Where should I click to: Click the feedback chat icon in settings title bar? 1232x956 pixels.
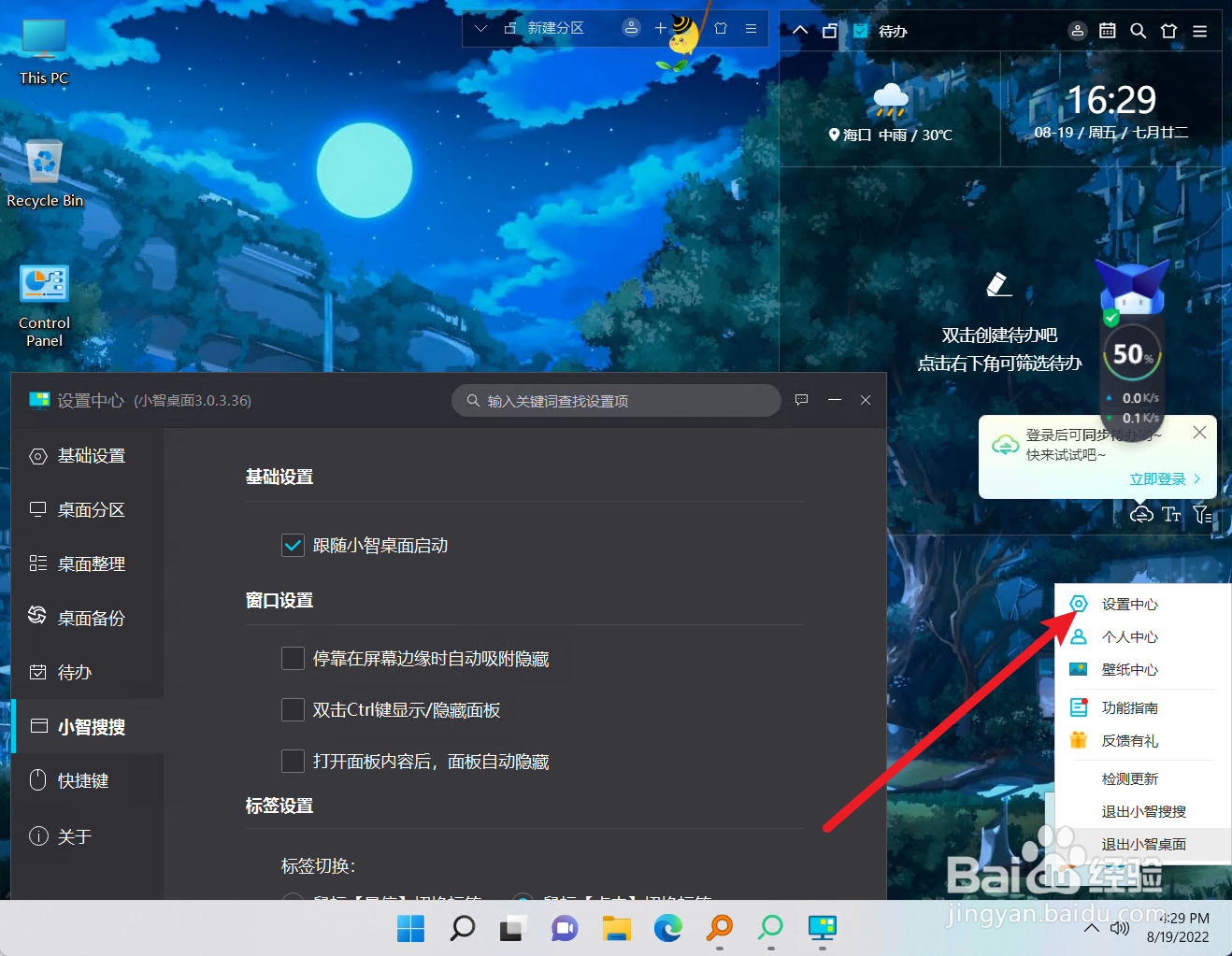pyautogui.click(x=801, y=400)
